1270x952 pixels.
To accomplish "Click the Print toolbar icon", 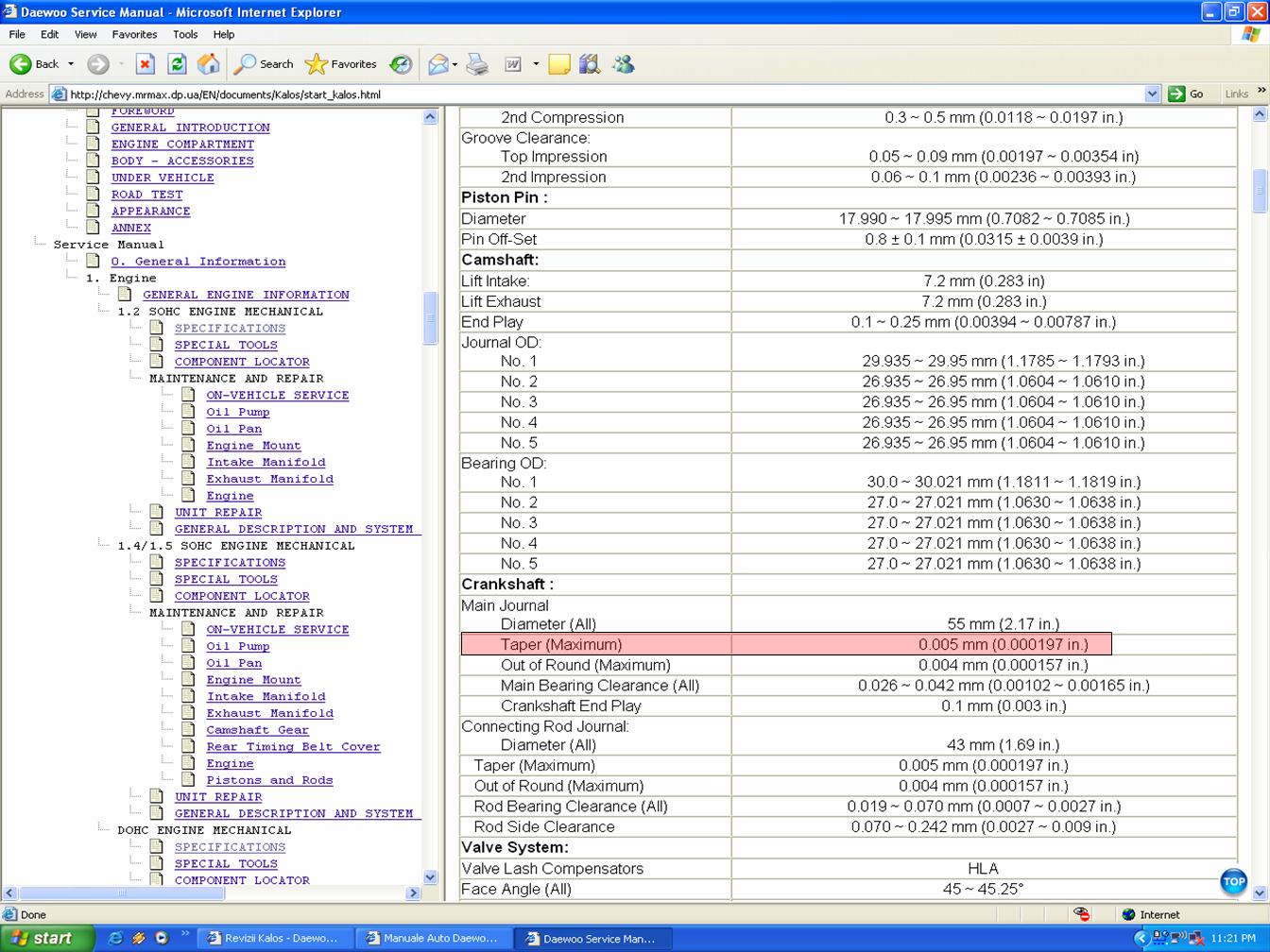I will coord(478,64).
